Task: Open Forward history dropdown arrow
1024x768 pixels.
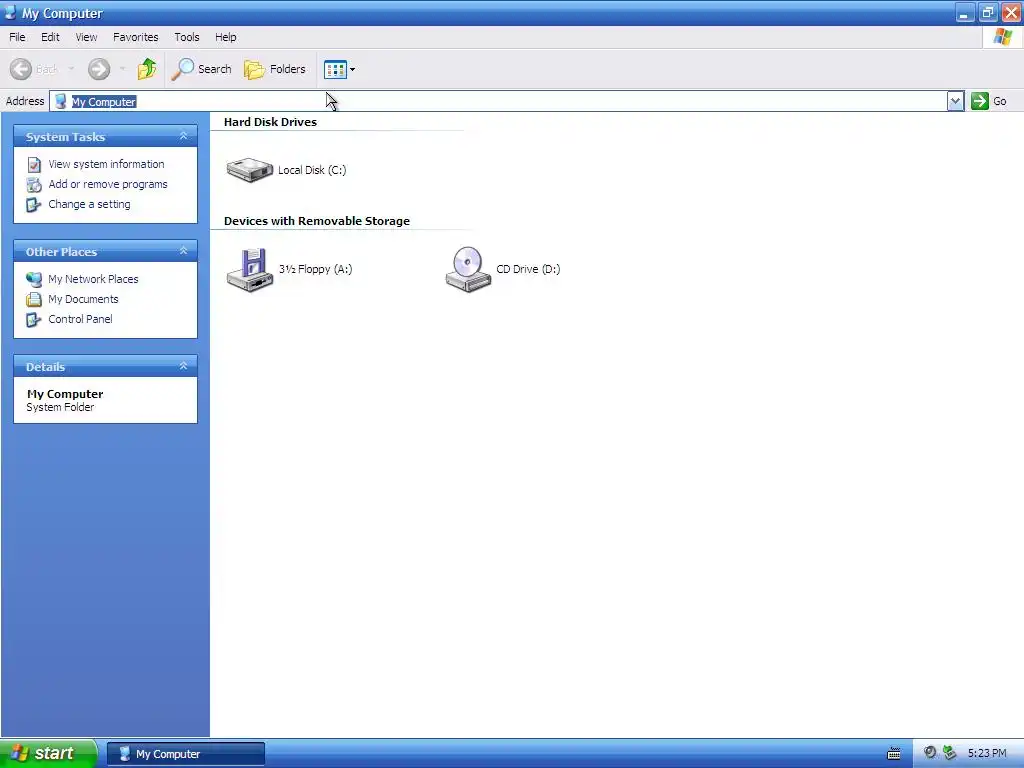Action: pyautogui.click(x=122, y=69)
